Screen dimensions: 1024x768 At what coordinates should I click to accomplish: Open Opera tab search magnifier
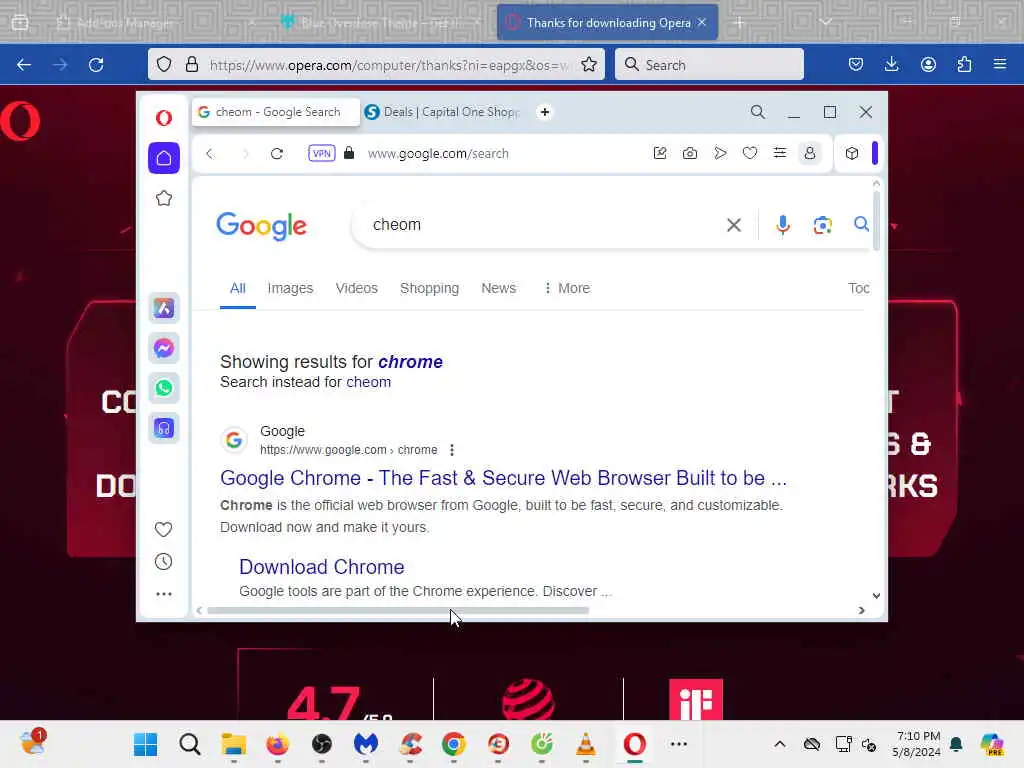(758, 112)
